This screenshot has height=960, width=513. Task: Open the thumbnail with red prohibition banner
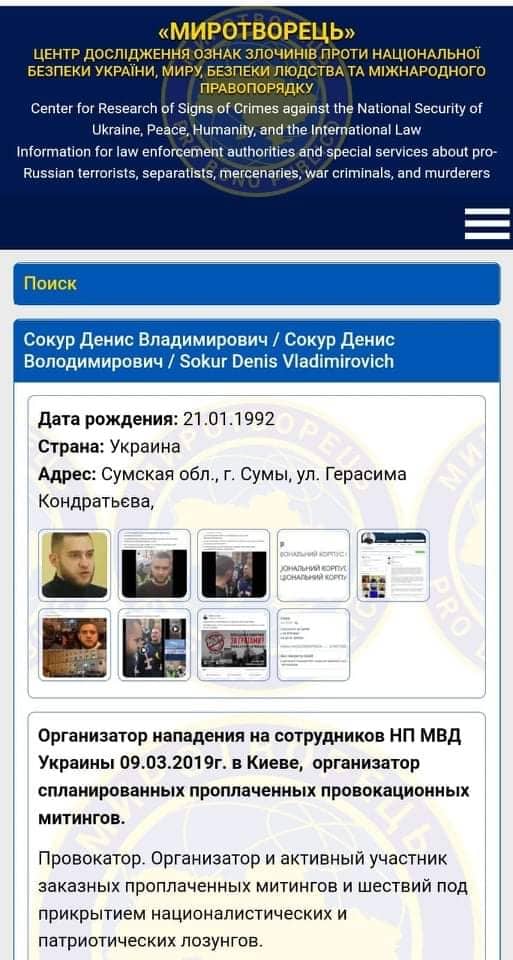click(234, 645)
